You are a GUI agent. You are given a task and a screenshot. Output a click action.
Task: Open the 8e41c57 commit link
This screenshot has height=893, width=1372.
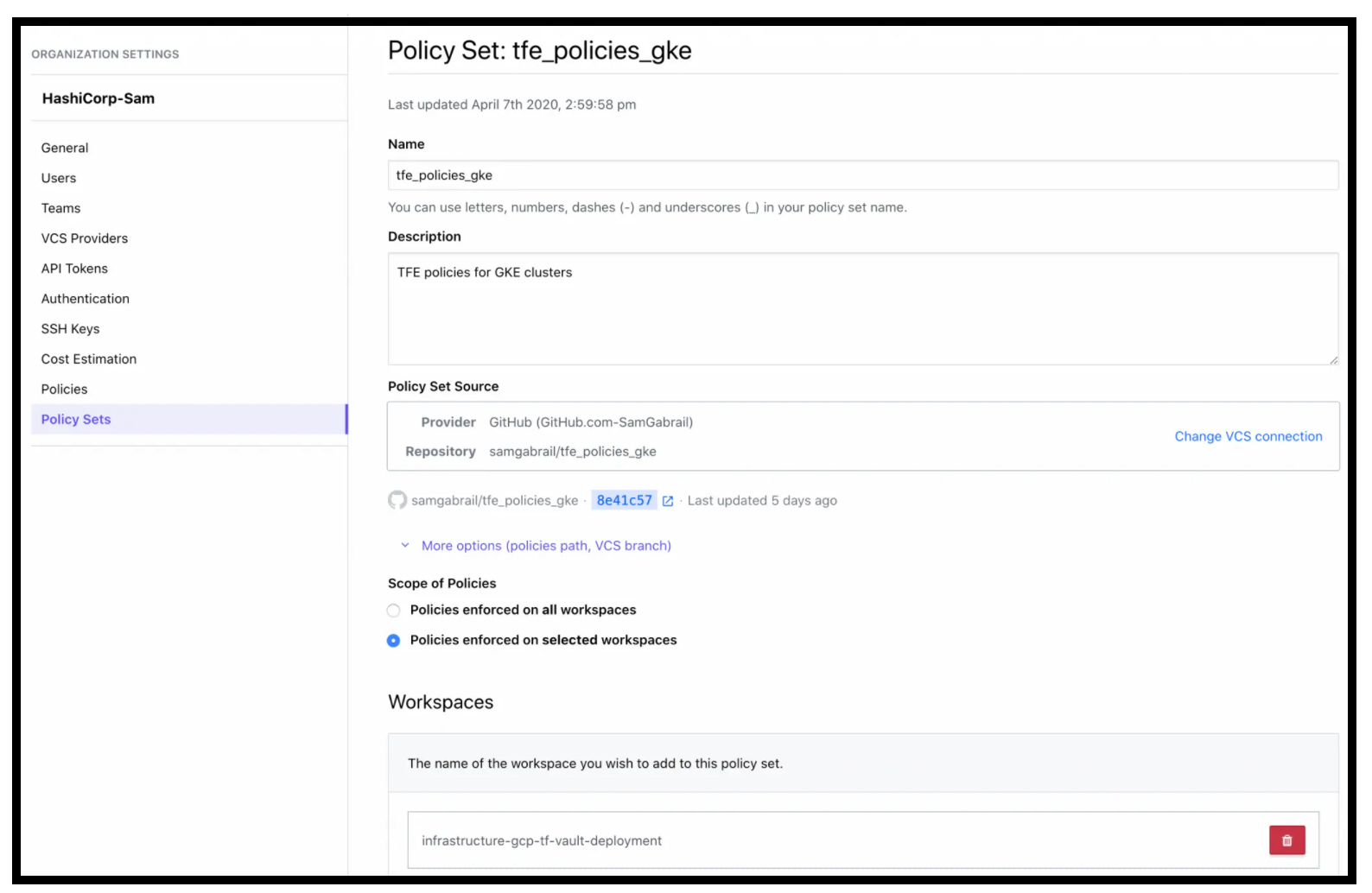click(625, 500)
